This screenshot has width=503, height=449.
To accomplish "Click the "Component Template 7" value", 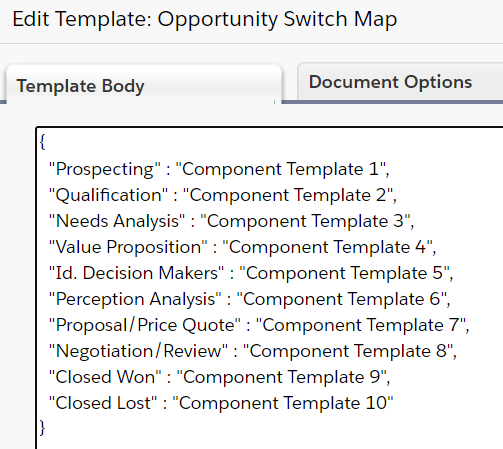I will [x=361, y=325].
